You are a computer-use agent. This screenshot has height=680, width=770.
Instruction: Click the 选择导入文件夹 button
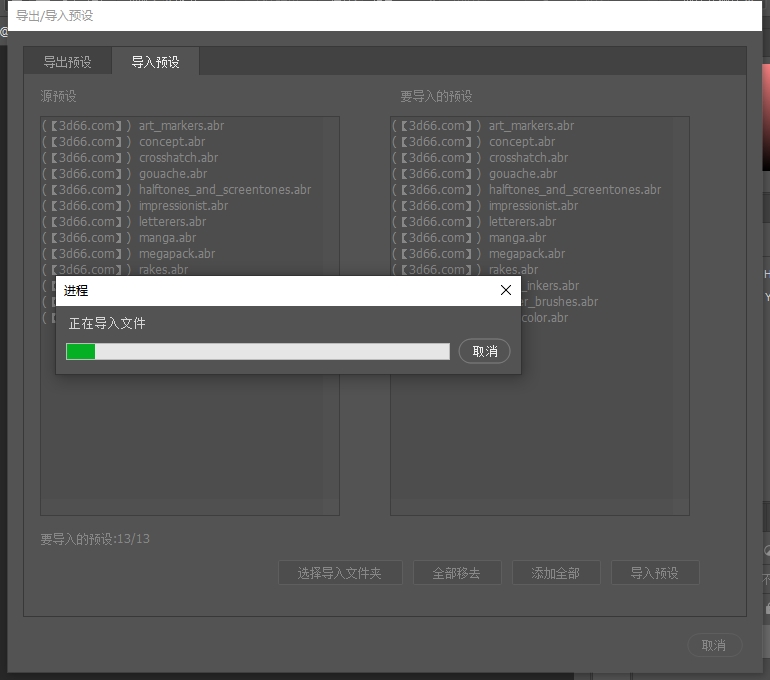(340, 573)
